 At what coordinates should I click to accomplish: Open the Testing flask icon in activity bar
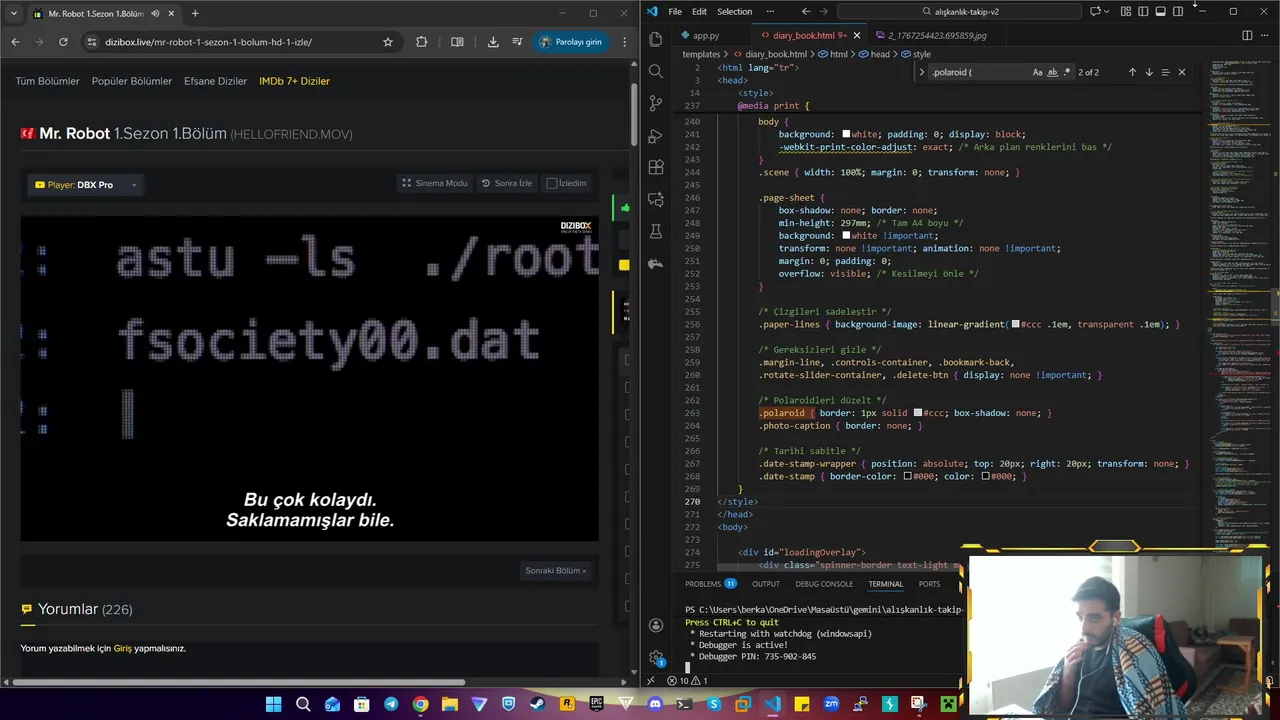pyautogui.click(x=656, y=231)
